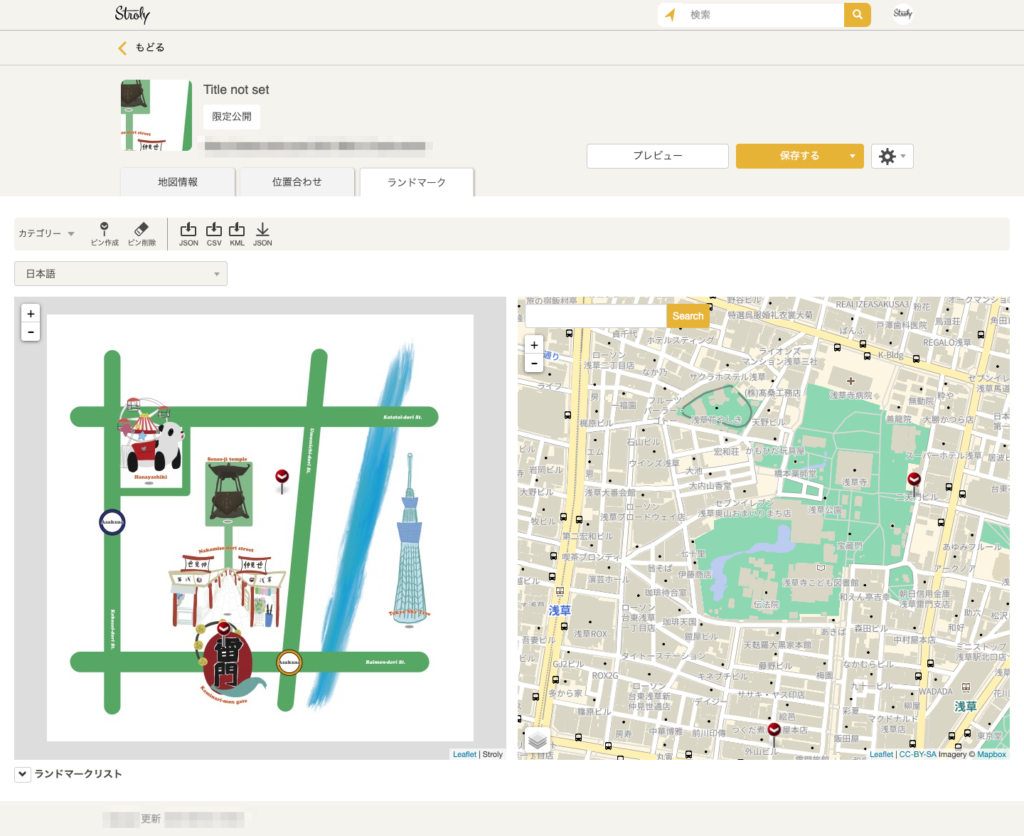Viewport: 1024px width, 836px height.
Task: Open the カテゴリー dropdown
Action: point(46,234)
